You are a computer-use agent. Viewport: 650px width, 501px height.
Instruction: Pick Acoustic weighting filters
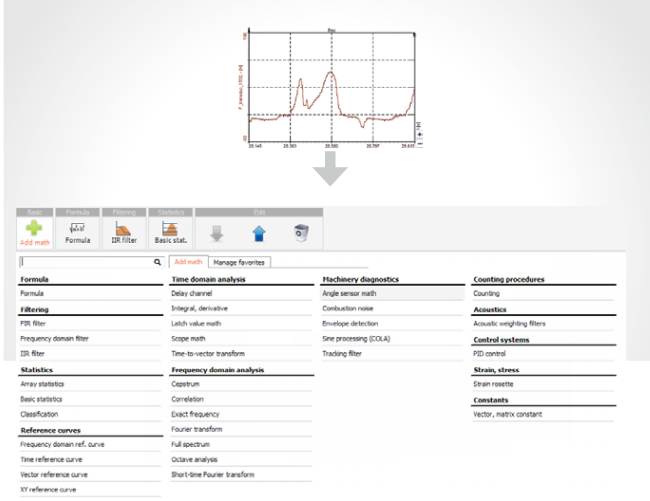pyautogui.click(x=543, y=324)
